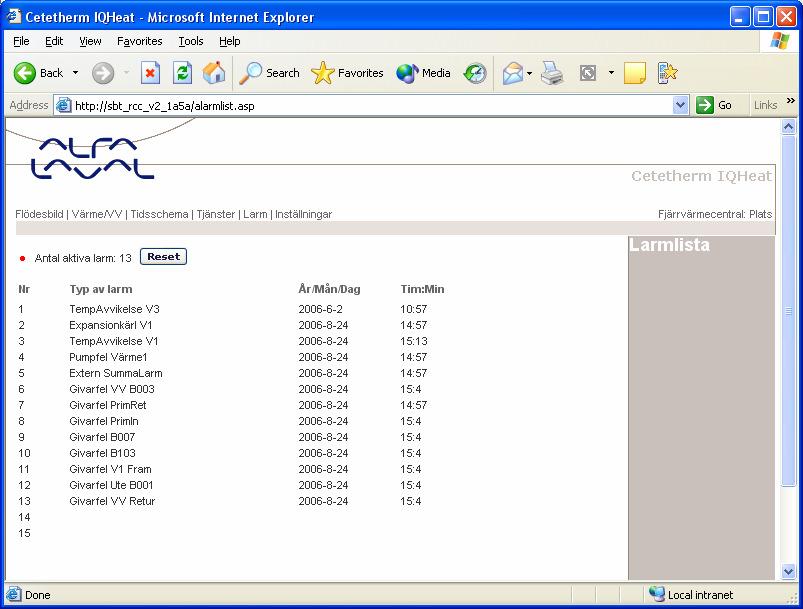Image resolution: width=803 pixels, height=609 pixels.
Task: Stop loading with the red X icon
Action: (150, 73)
